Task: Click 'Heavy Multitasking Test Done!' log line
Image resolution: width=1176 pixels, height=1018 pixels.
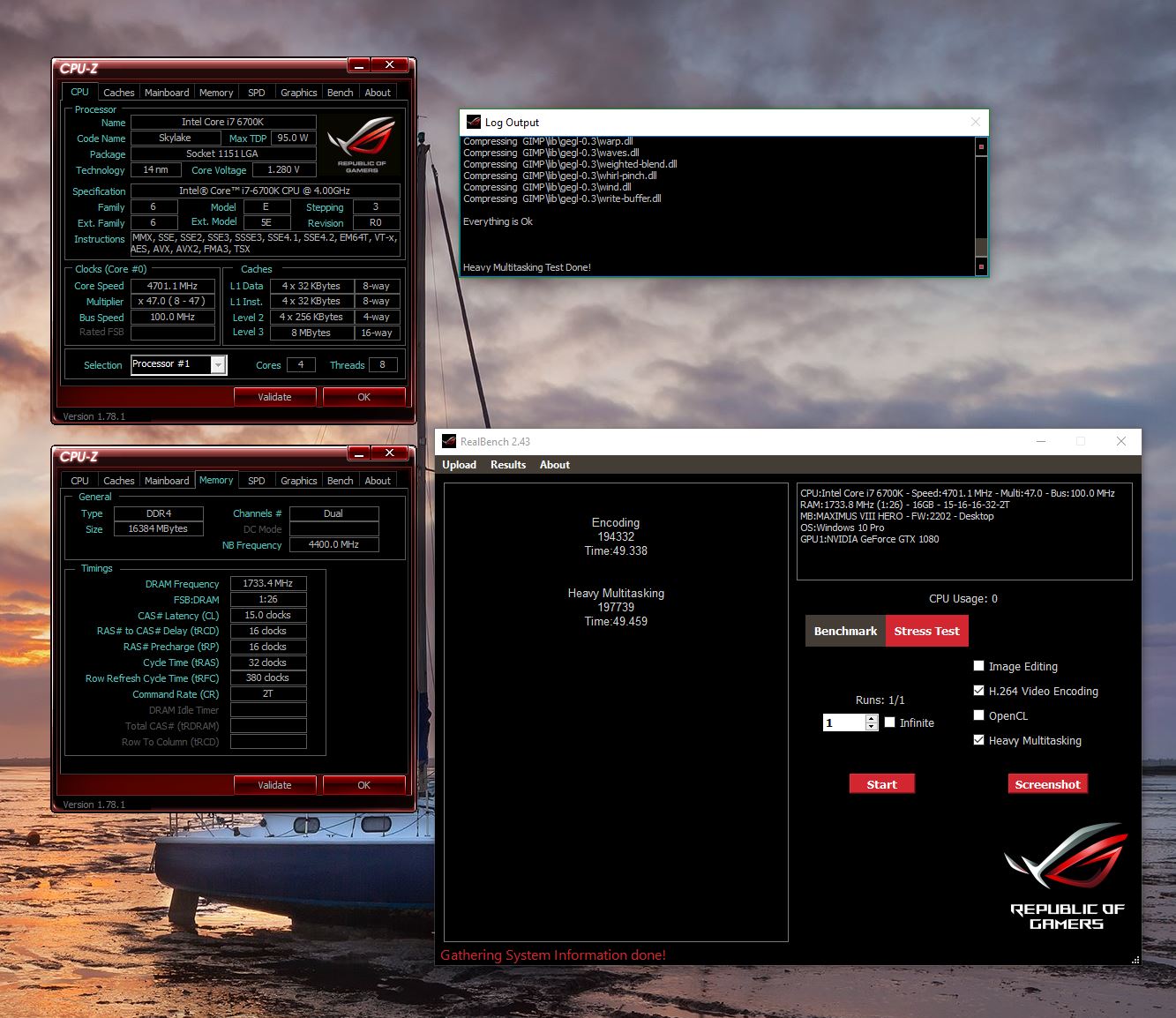Action: click(527, 267)
